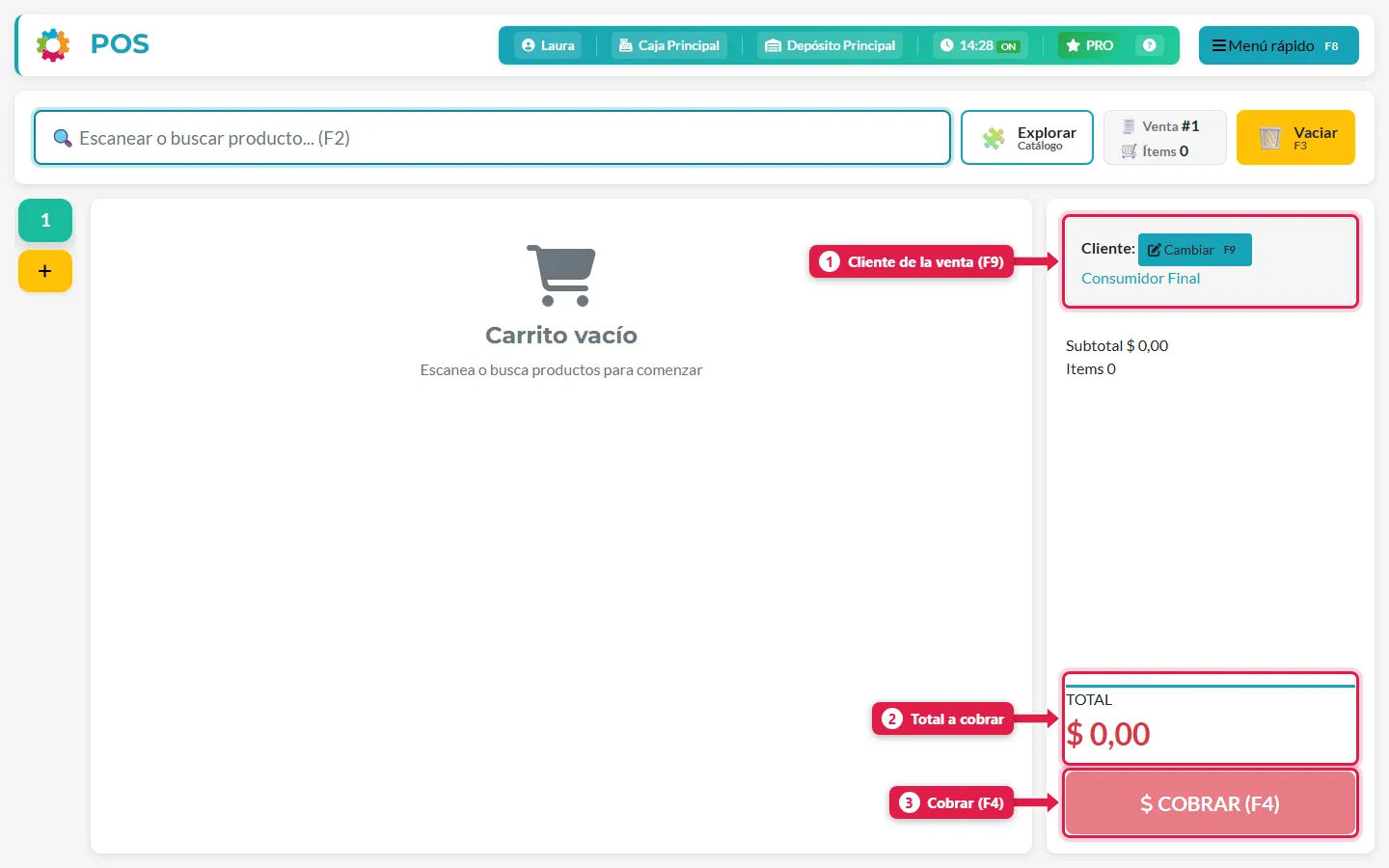Click the POS title text
Screen dimensions: 1389x868
tap(120, 44)
